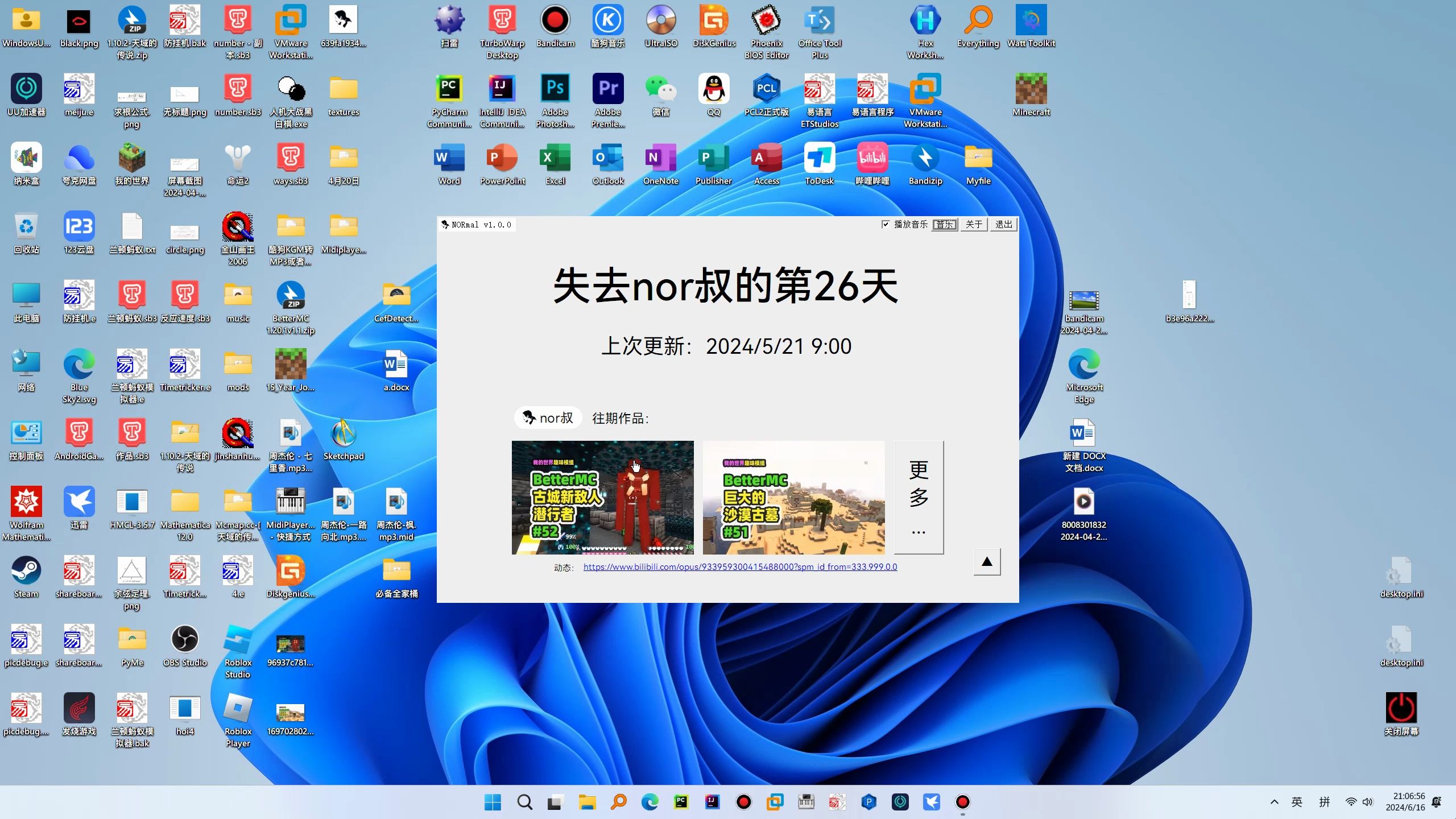Open Excel desktop shortcut
This screenshot has height=819, width=1456.
pyautogui.click(x=555, y=165)
